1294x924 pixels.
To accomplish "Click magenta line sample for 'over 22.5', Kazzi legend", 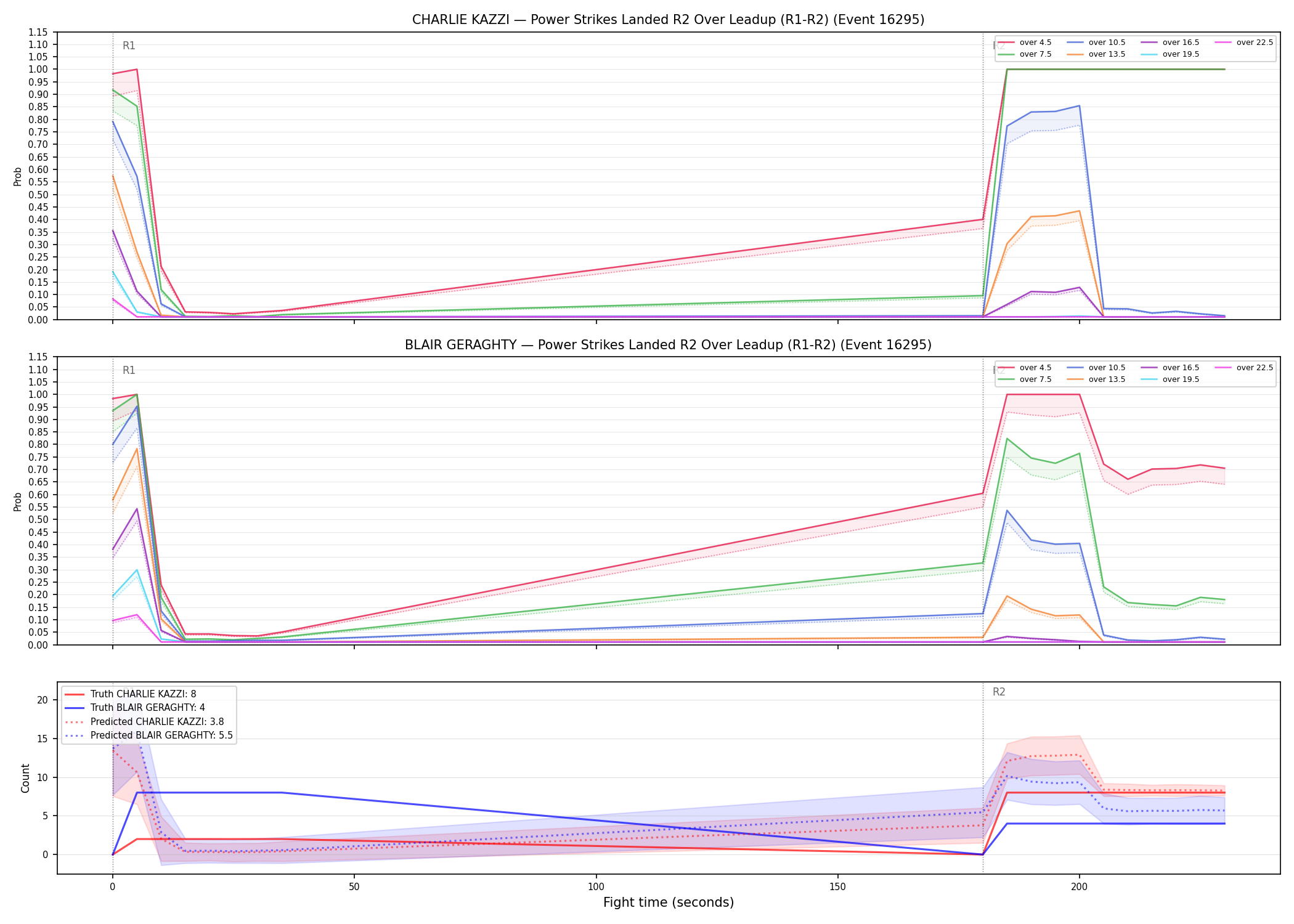I will coord(1222,43).
